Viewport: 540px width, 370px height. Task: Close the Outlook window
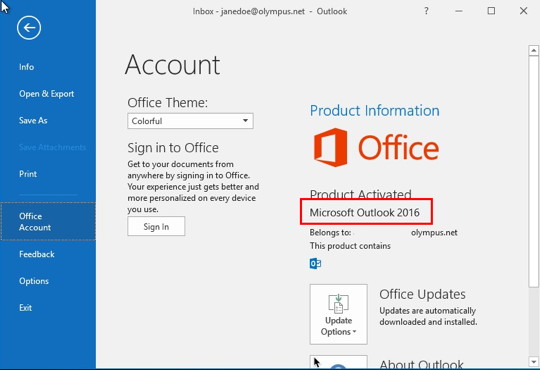(x=523, y=11)
